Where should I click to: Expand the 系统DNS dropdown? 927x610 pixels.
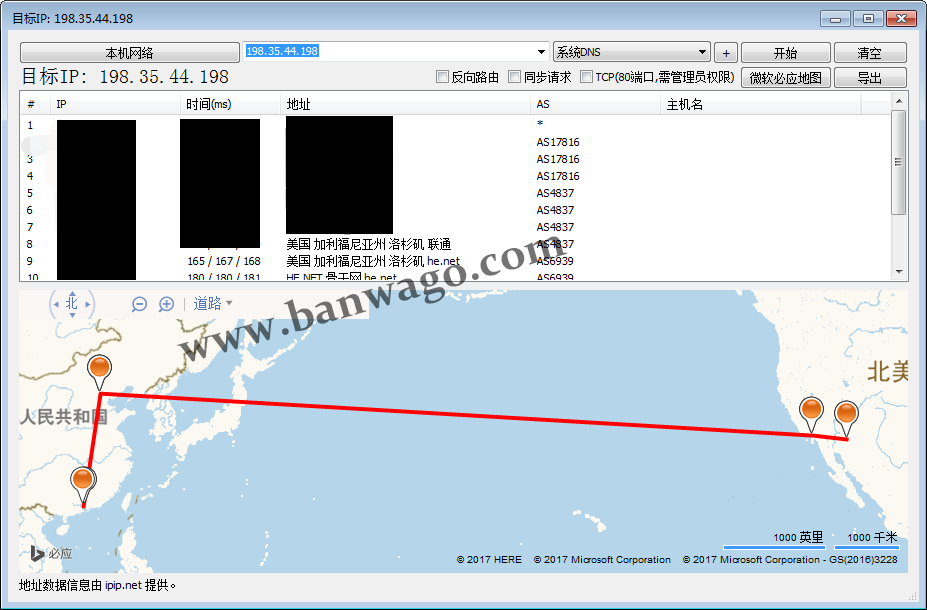703,52
